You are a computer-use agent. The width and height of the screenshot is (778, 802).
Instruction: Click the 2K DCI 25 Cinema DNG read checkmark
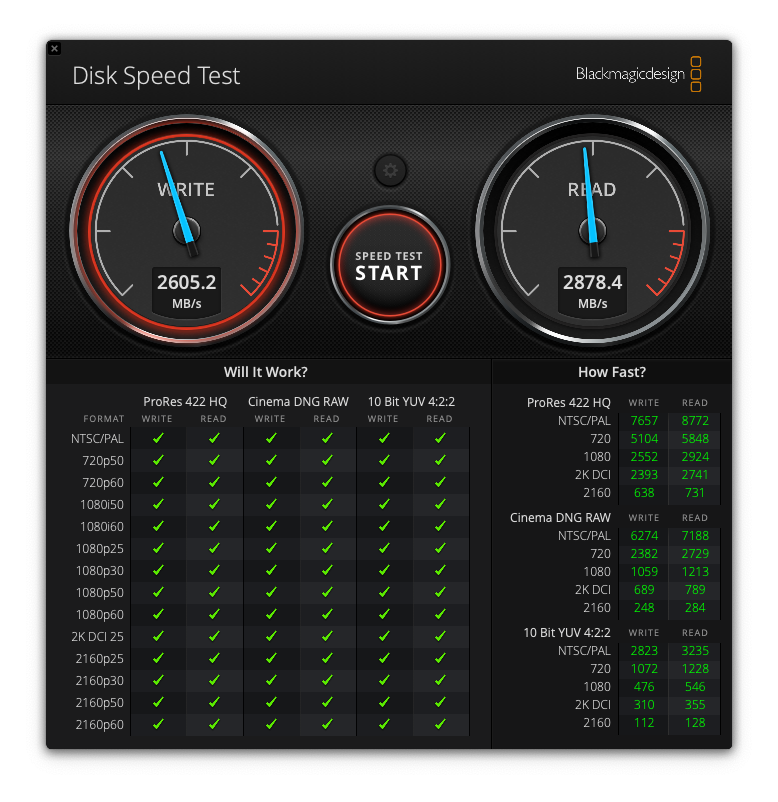coord(327,636)
